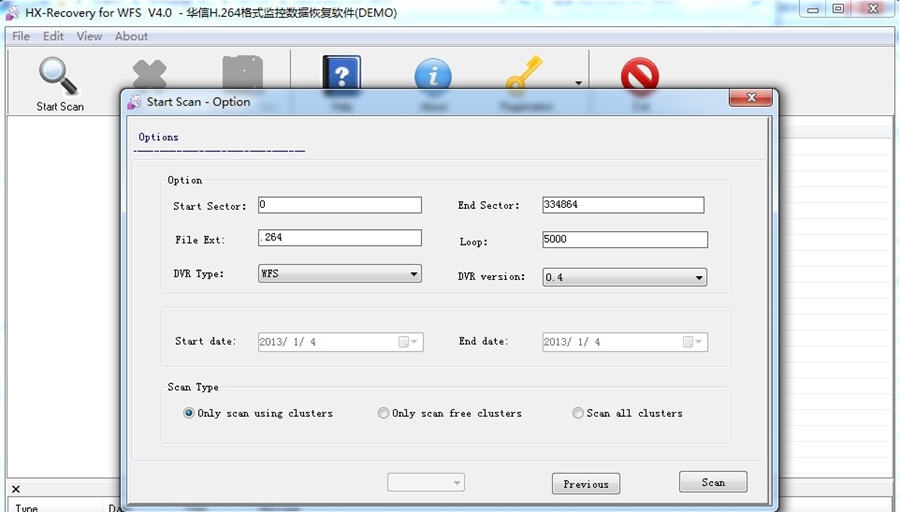
Task: Click the grey disk toolbar icon
Action: pyautogui.click(x=242, y=73)
